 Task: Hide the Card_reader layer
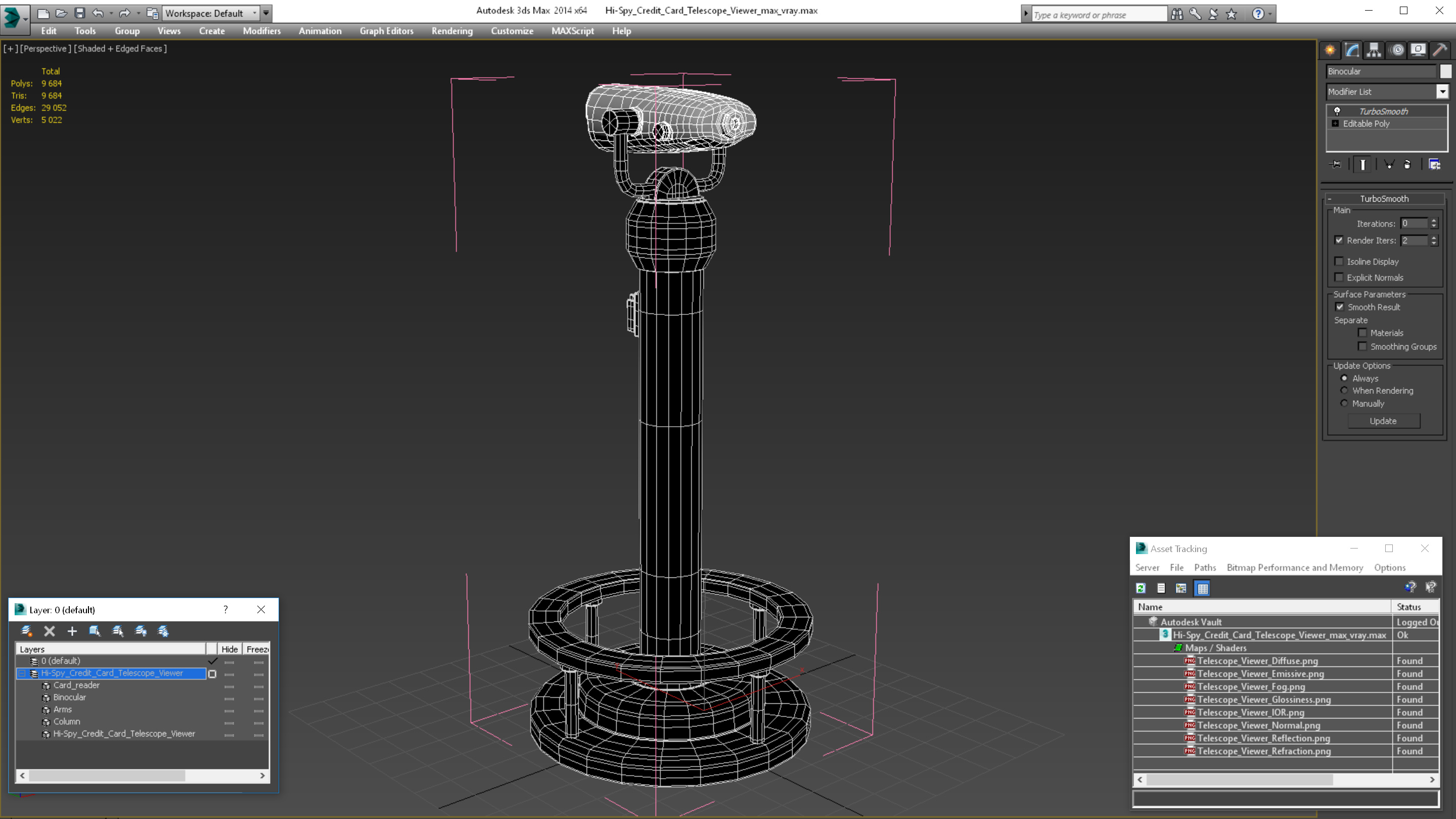pyautogui.click(x=228, y=685)
